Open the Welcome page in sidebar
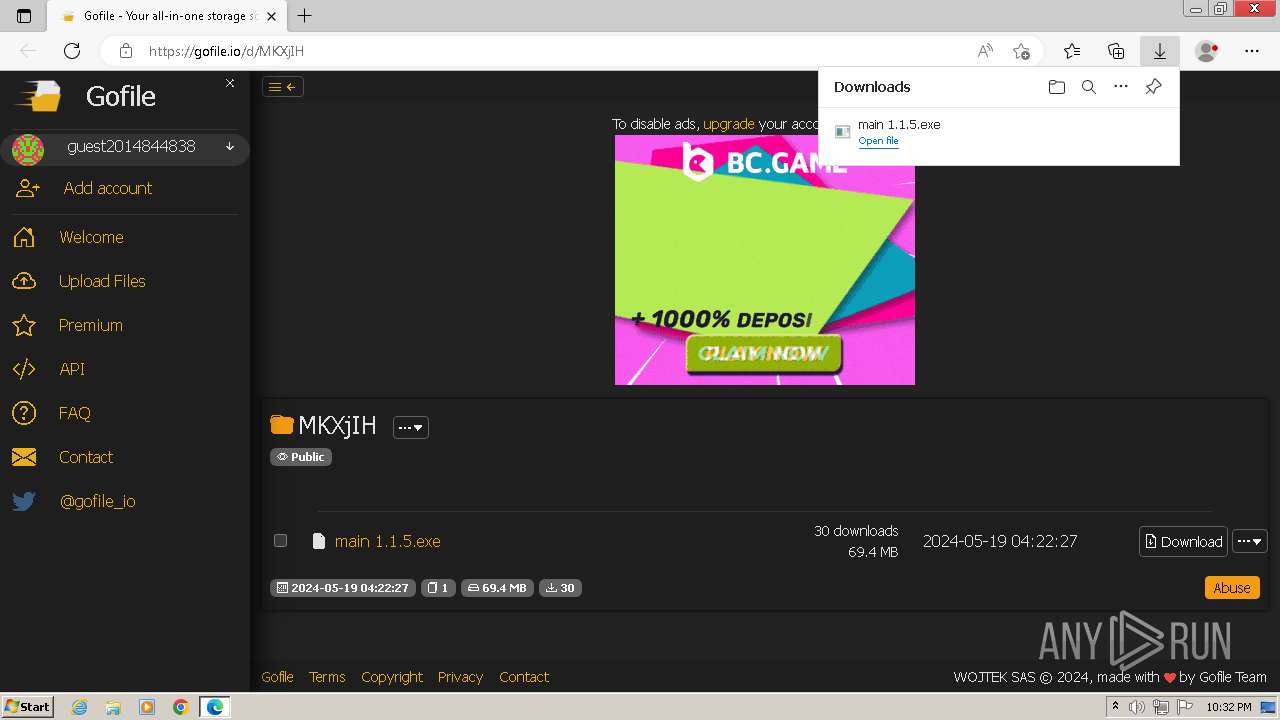1280x720 pixels. click(91, 237)
